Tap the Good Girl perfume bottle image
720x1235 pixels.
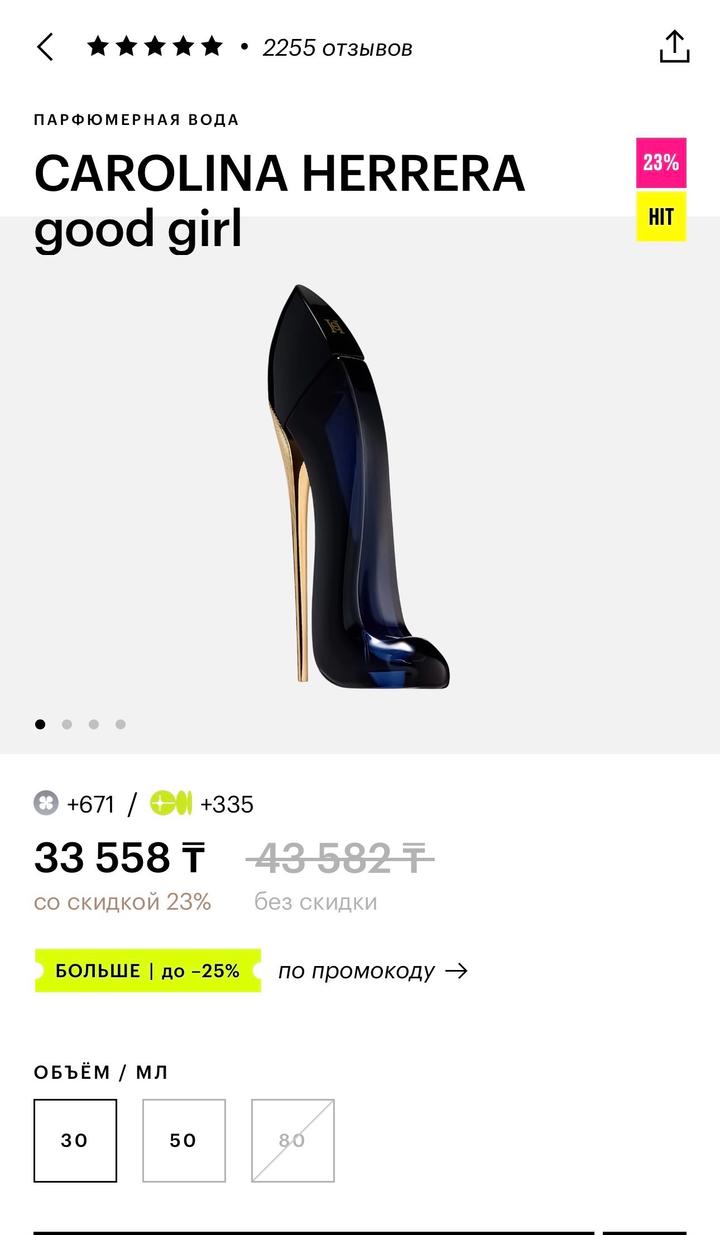coord(359,485)
